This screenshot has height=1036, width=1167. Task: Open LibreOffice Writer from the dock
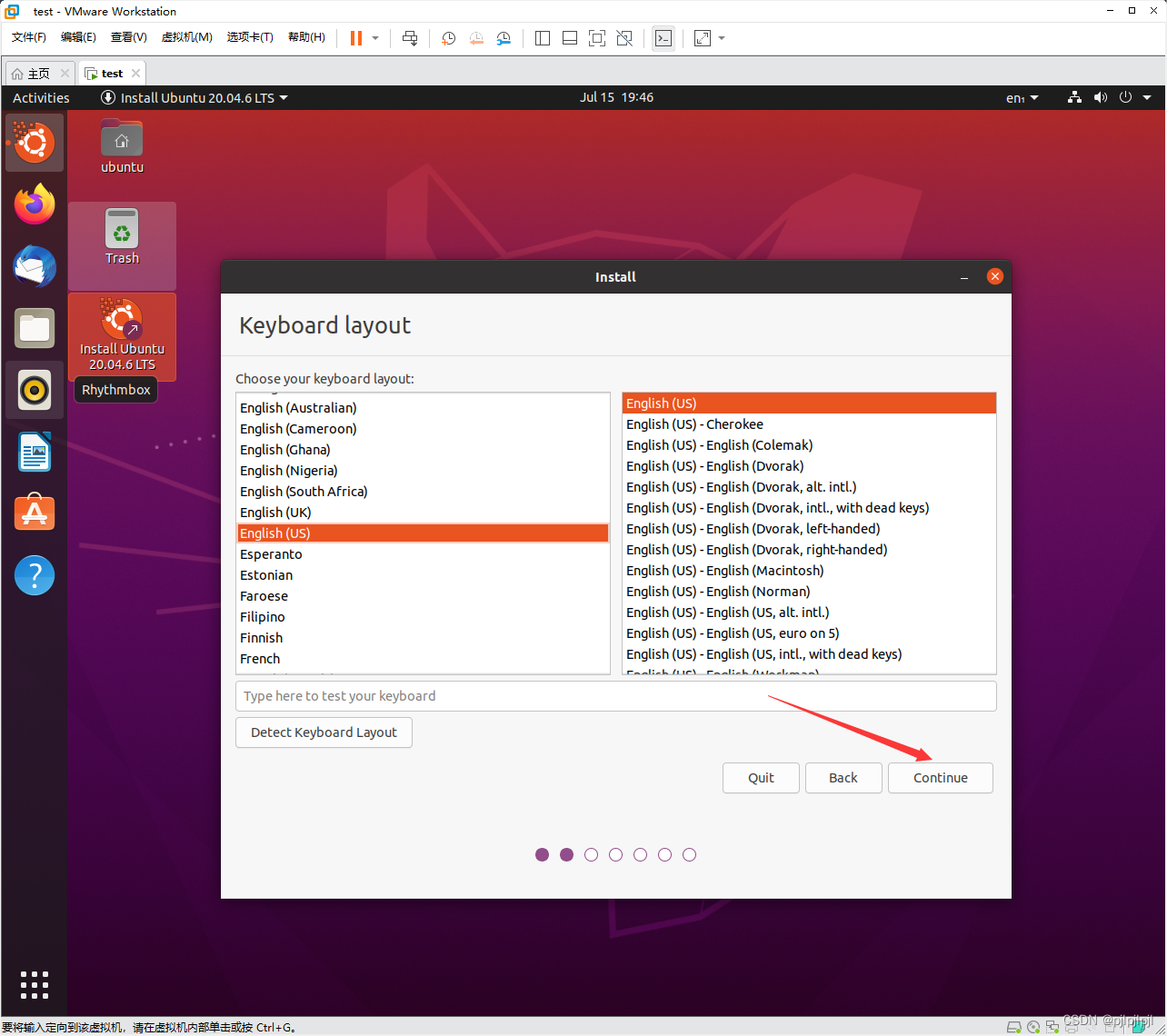[x=35, y=452]
